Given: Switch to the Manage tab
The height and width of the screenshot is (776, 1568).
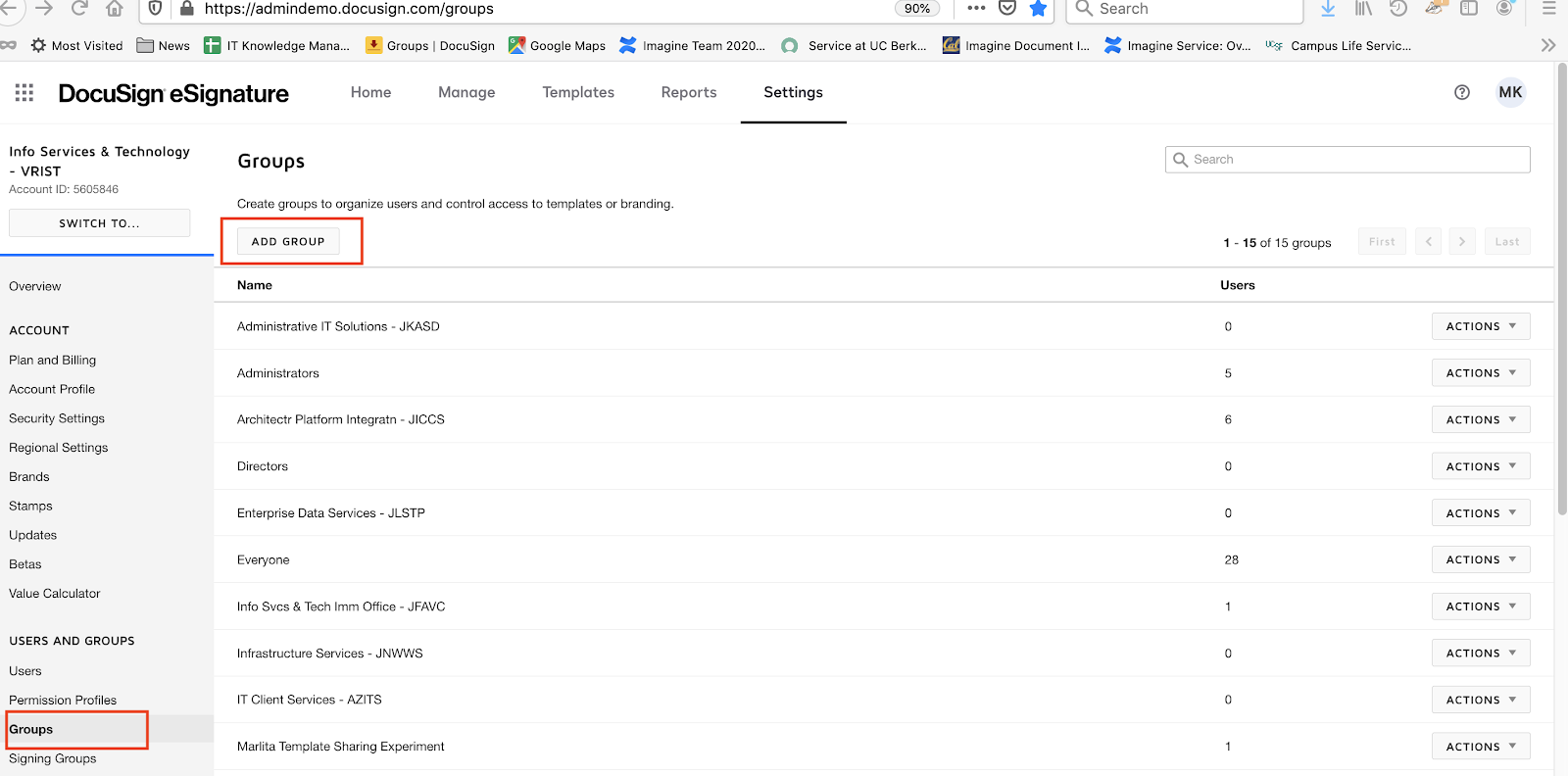Looking at the screenshot, I should pos(466,92).
